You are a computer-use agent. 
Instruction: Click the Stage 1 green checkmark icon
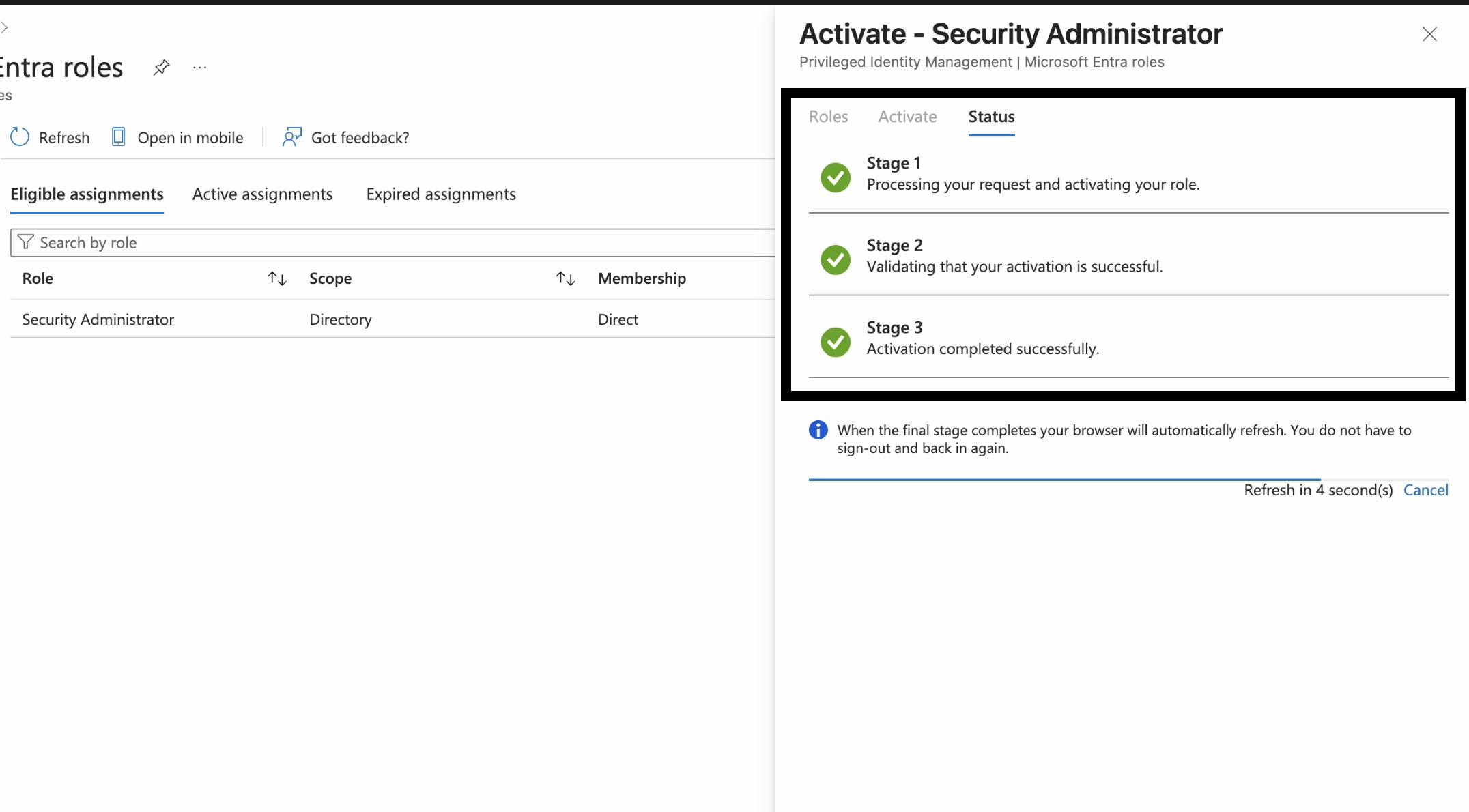click(x=835, y=177)
